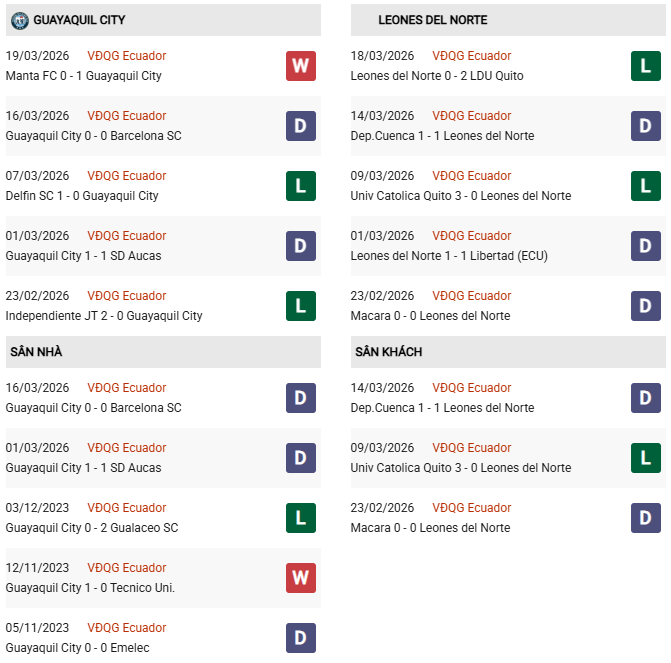Image resolution: width=671 pixels, height=663 pixels.
Task: Open the Guayaquil City 0 - 0 Emelec match
Action: pos(77,648)
